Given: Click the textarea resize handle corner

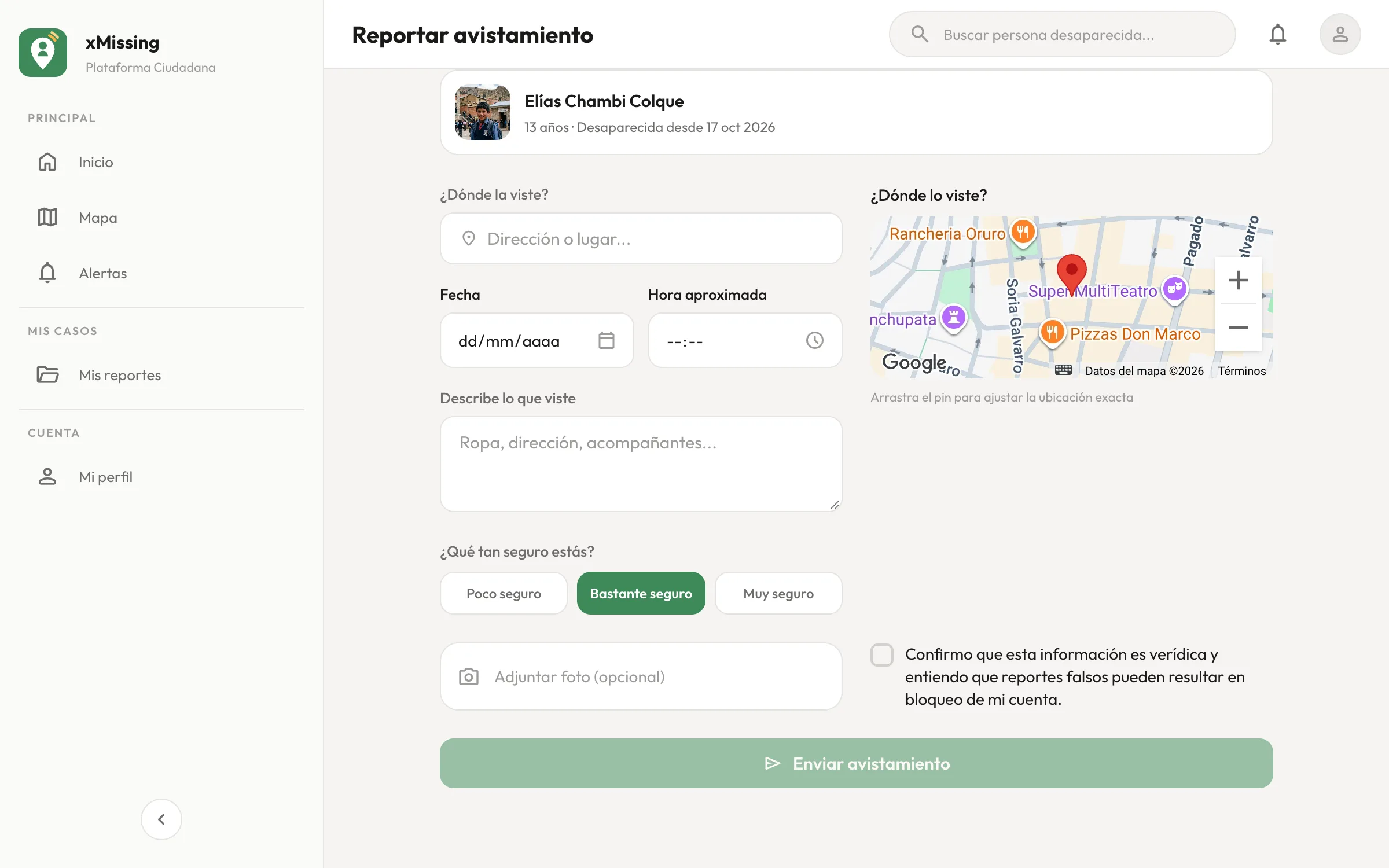Looking at the screenshot, I should click(x=835, y=505).
